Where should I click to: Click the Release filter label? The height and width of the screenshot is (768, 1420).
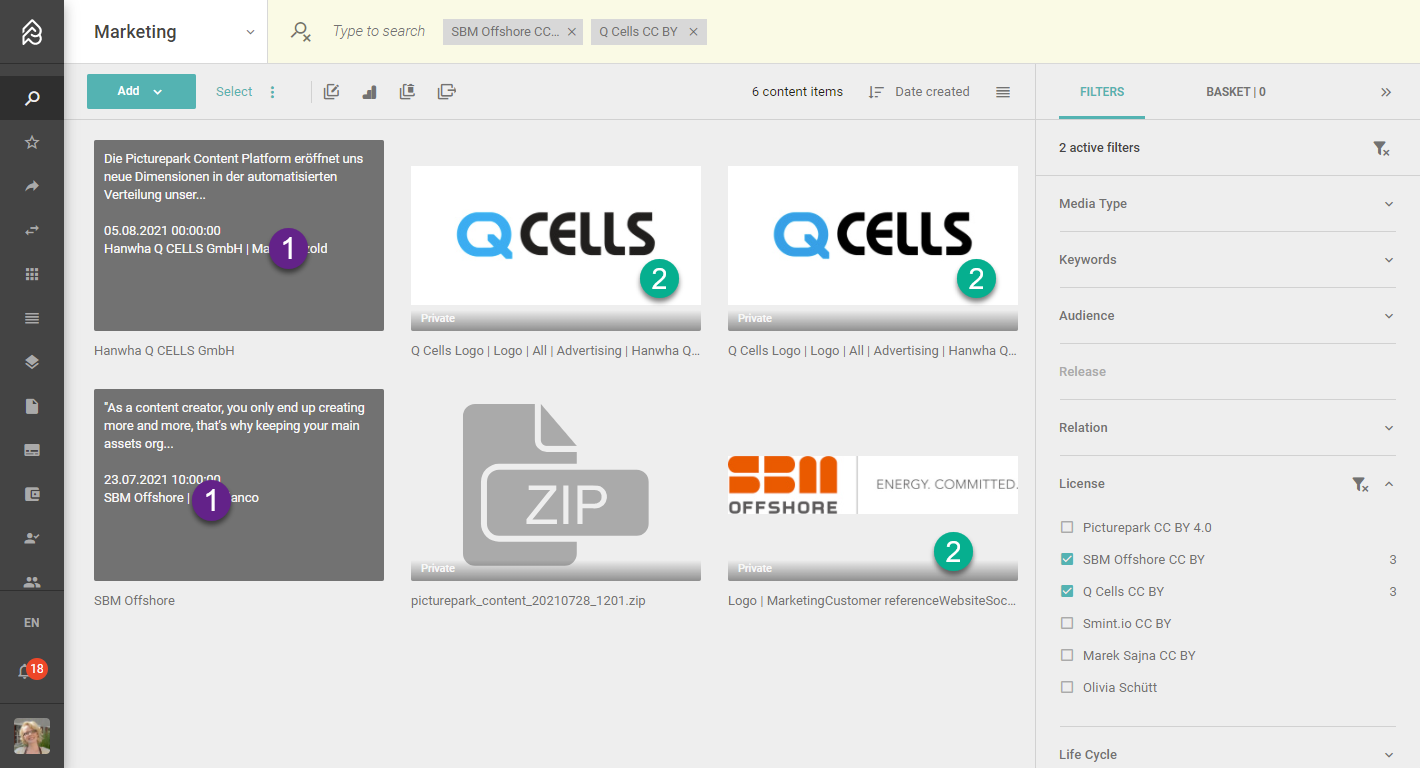1082,372
